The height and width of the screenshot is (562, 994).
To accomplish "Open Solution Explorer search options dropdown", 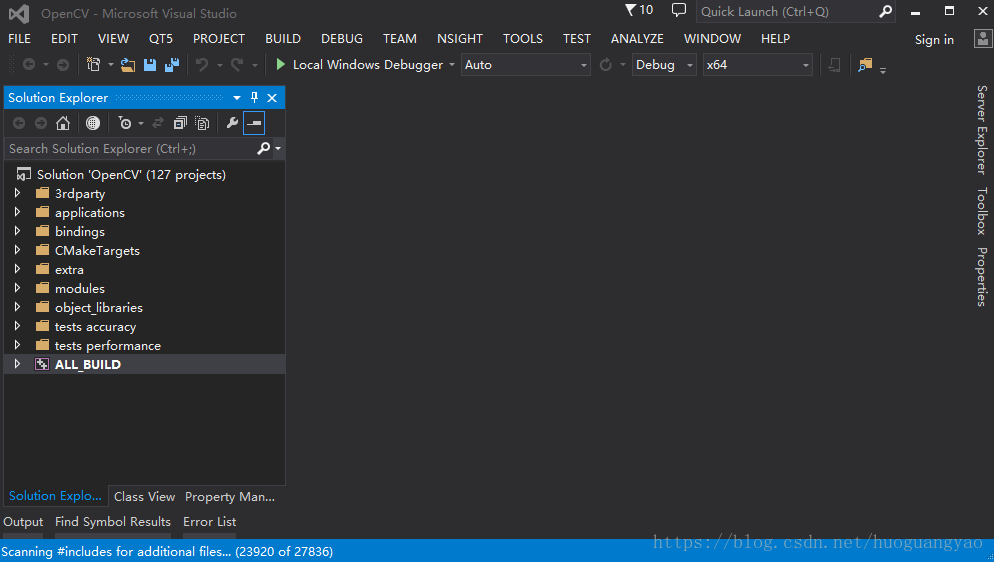I will (278, 149).
